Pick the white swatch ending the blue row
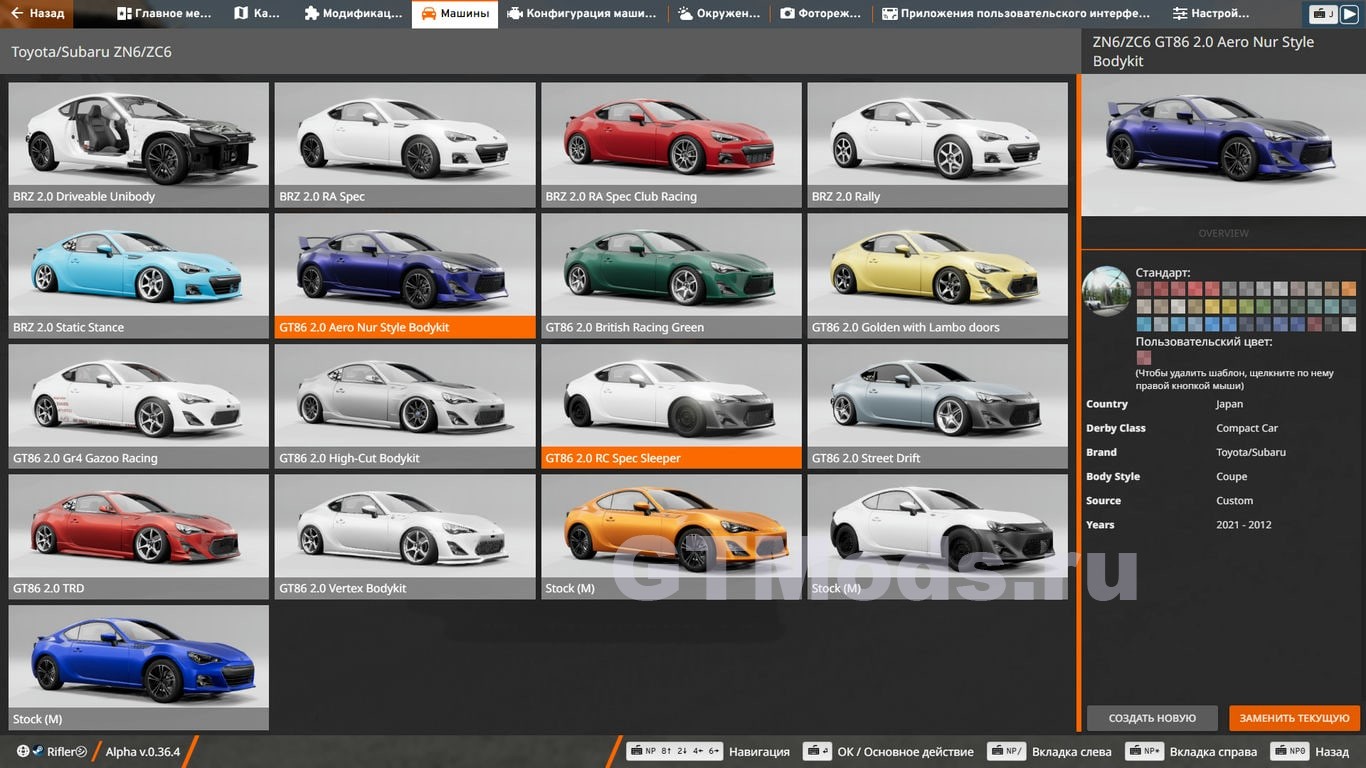Viewport: 1366px width, 768px height. tap(1349, 324)
